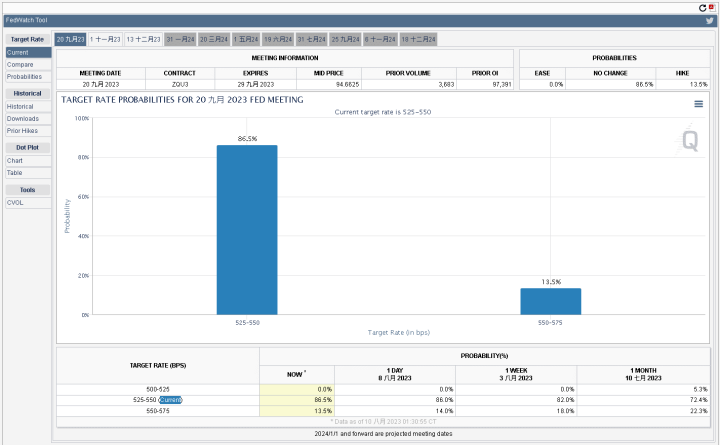
Task: Open the Compare view in sidebar
Action: click(x=28, y=65)
